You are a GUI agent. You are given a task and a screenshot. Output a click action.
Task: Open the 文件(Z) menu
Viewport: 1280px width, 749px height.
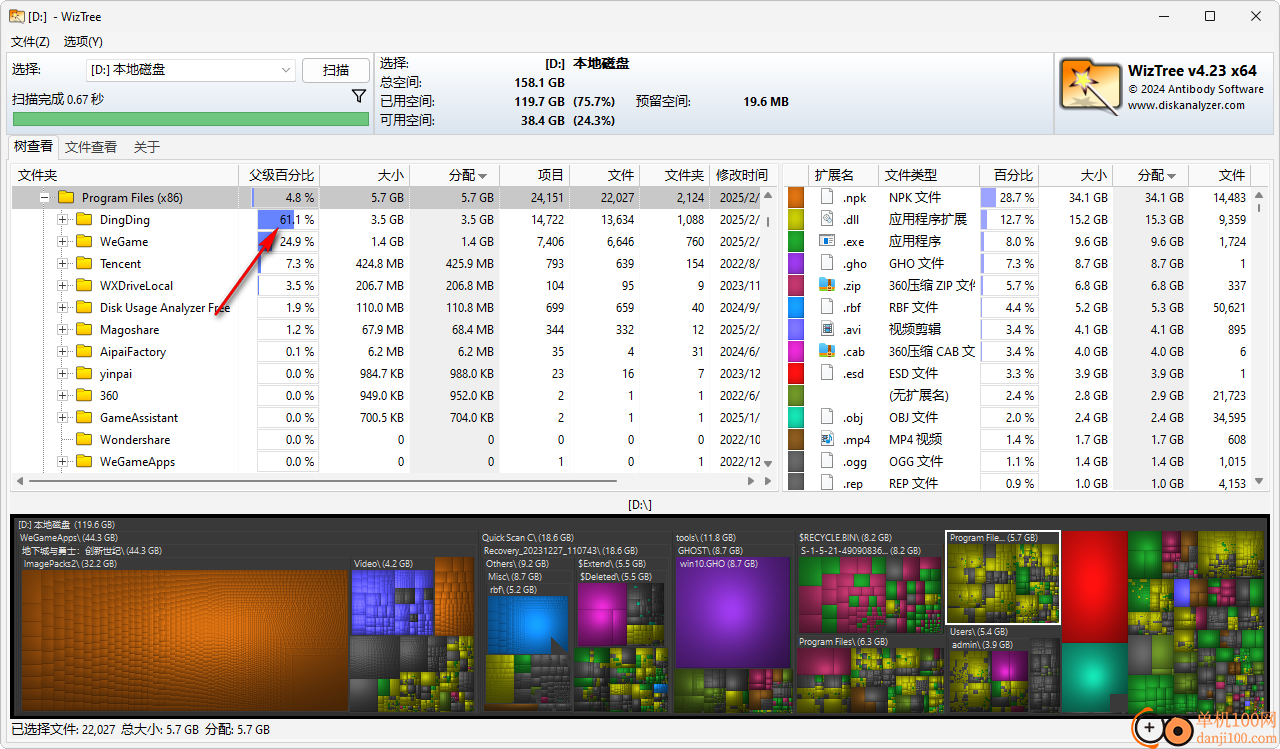[x=30, y=42]
